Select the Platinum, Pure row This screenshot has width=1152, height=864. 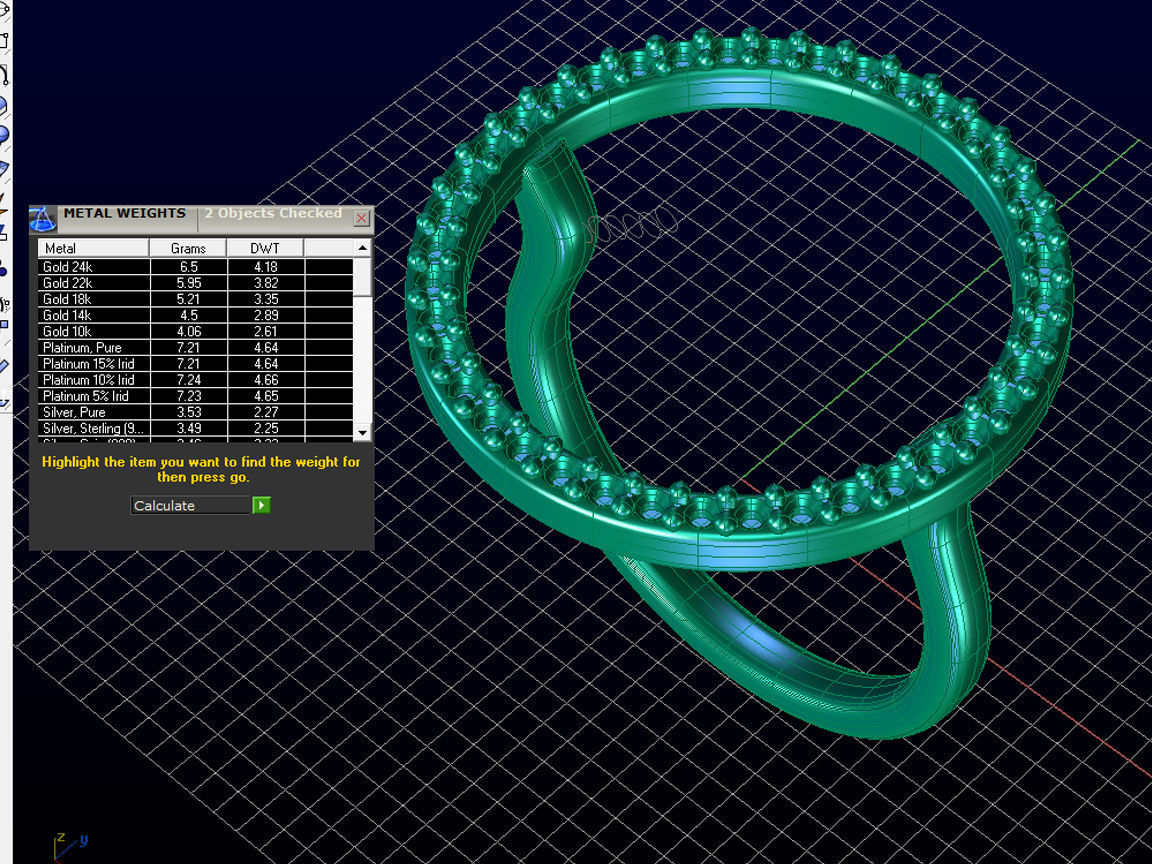[x=195, y=348]
